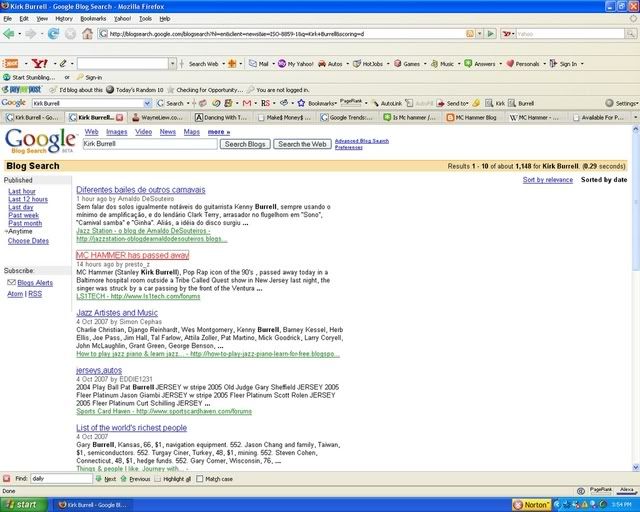Click the Bookmarks star in Google toolbar
This screenshot has height=512, width=640.
[x=301, y=103]
